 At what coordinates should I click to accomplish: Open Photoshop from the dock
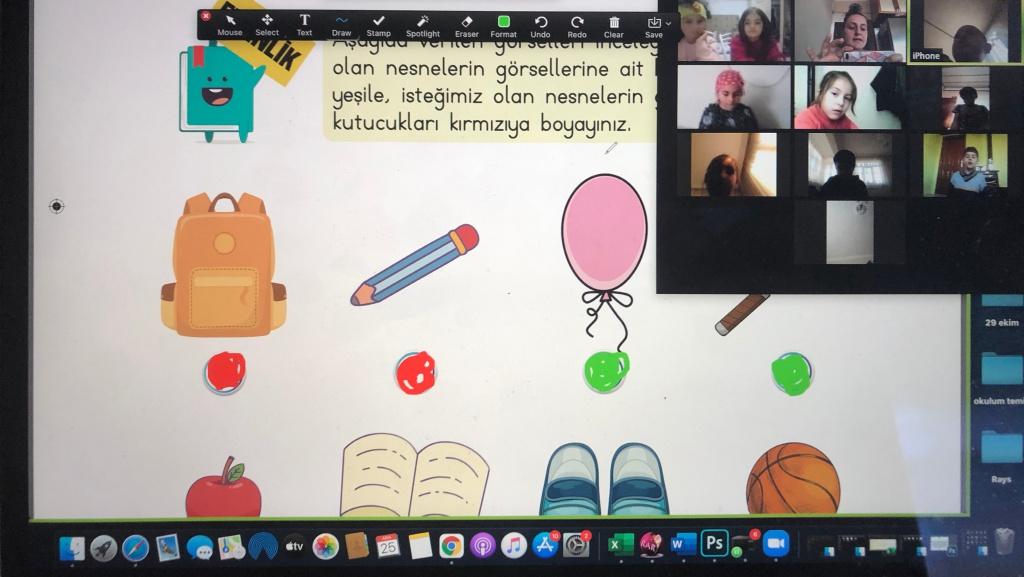point(714,543)
